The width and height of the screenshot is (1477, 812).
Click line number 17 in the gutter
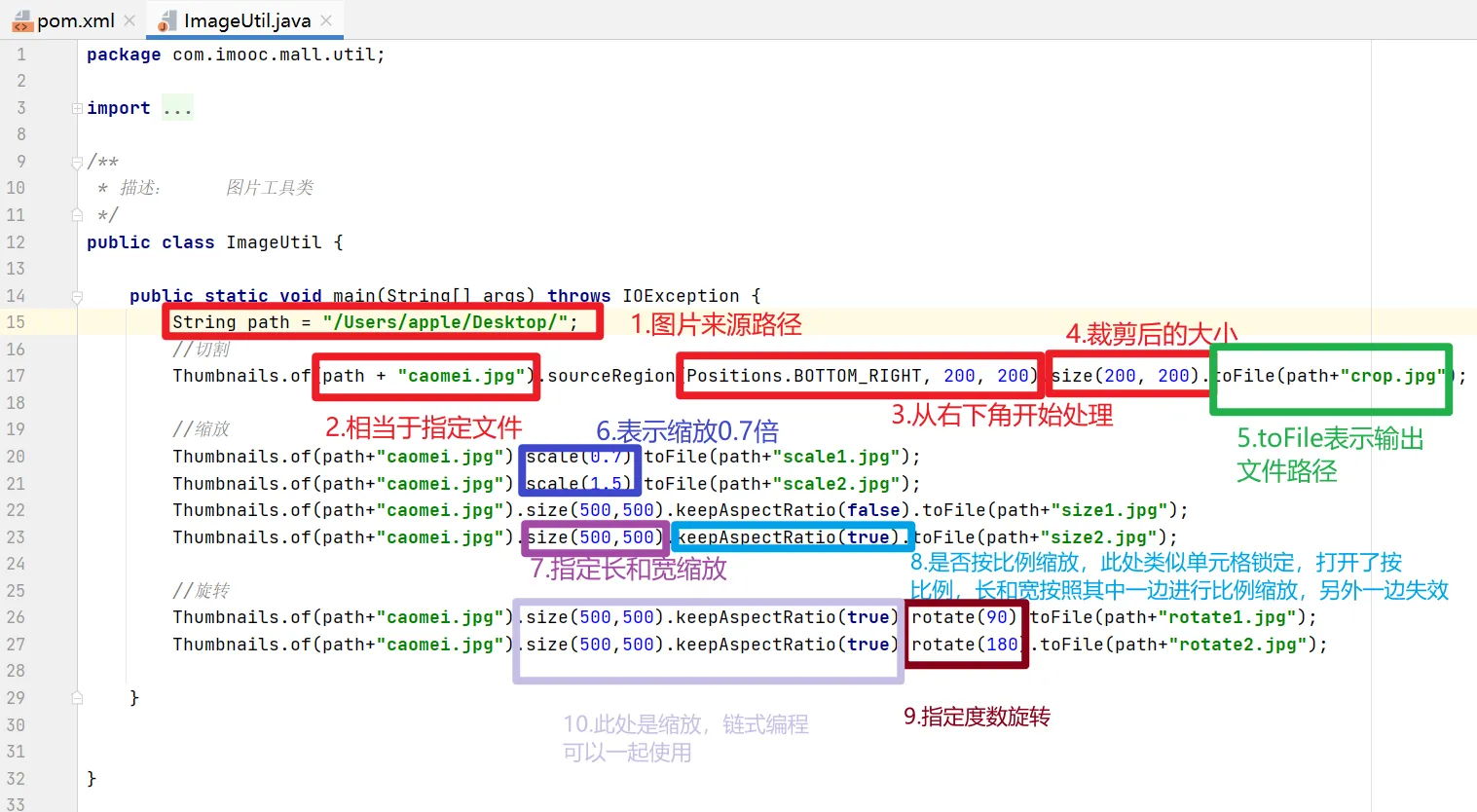[x=16, y=376]
